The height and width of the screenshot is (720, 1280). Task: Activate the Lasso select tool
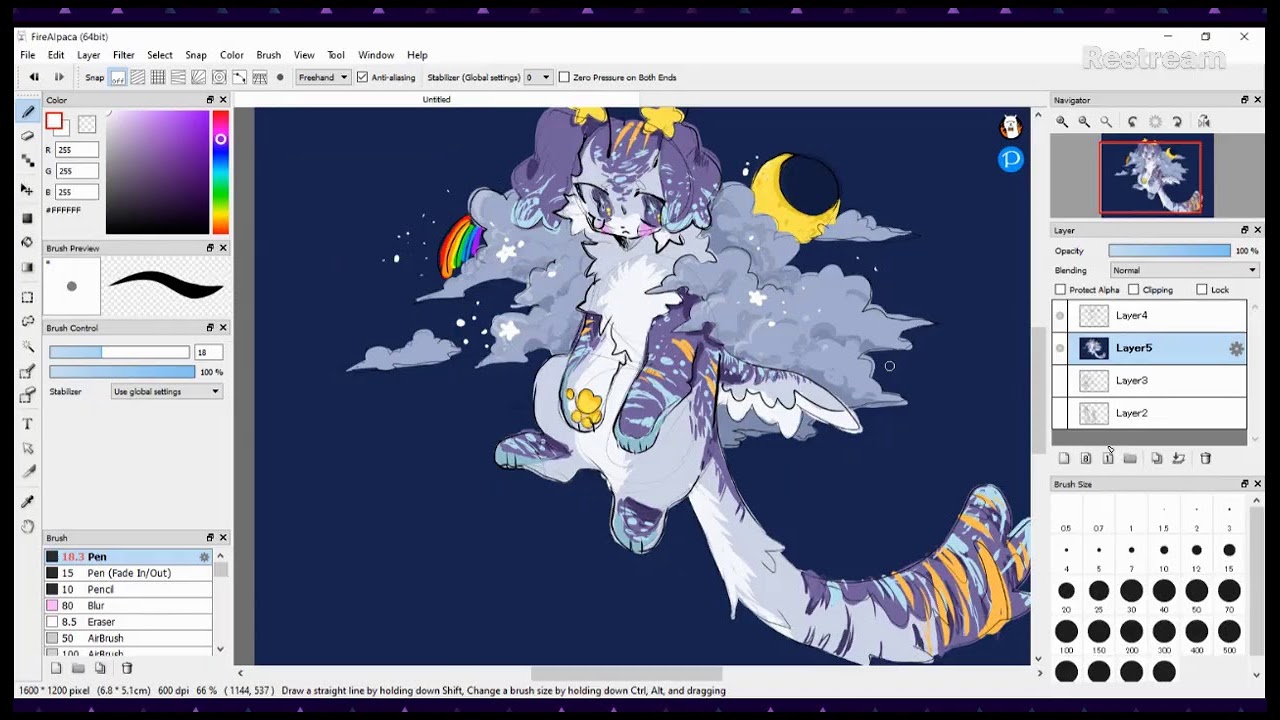click(x=28, y=321)
